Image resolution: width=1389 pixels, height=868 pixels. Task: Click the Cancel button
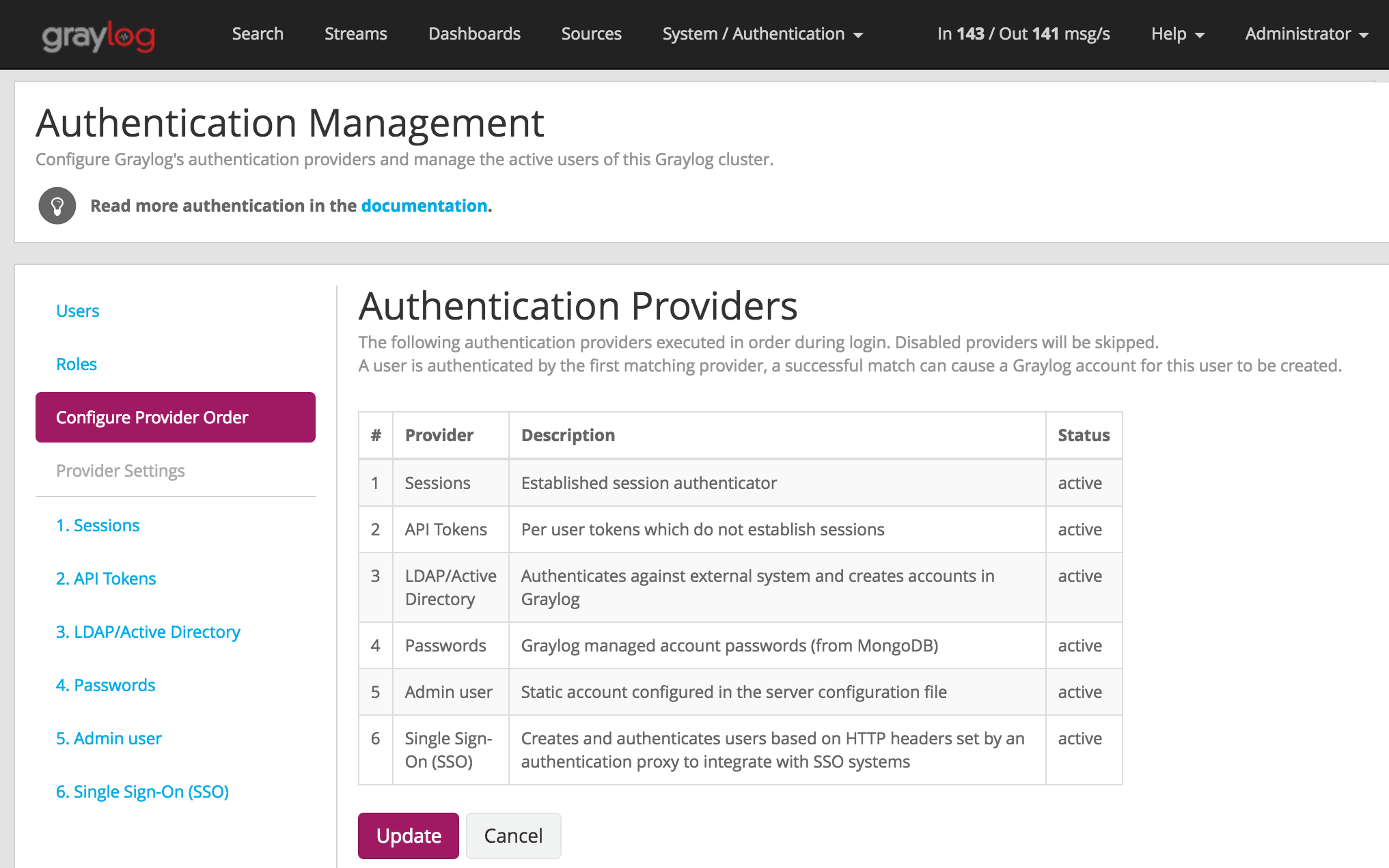click(x=513, y=835)
